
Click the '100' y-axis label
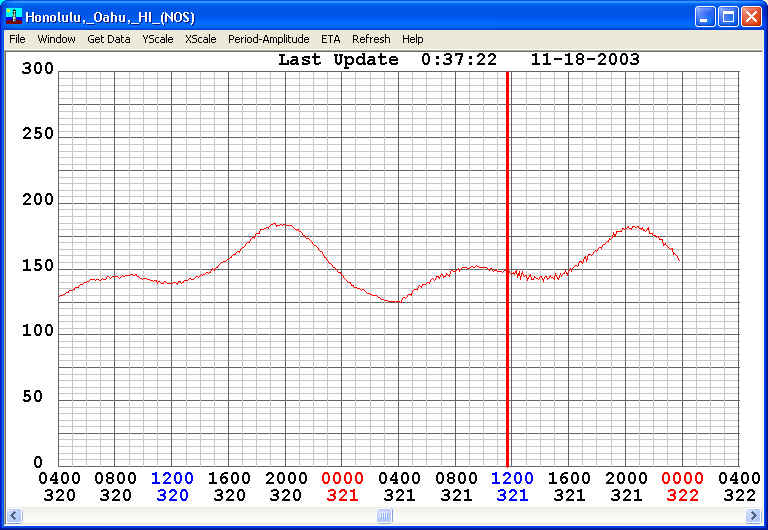click(38, 331)
